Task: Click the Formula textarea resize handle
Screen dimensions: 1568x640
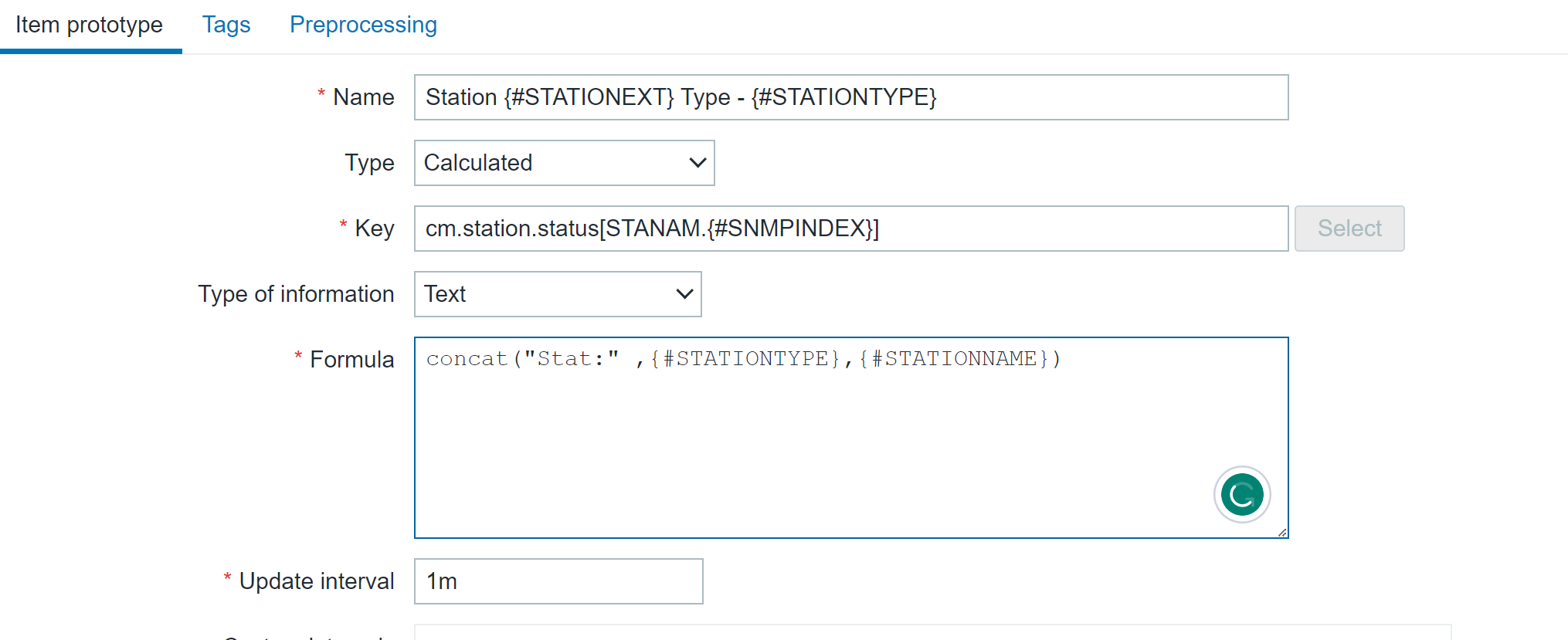Action: [x=1282, y=532]
